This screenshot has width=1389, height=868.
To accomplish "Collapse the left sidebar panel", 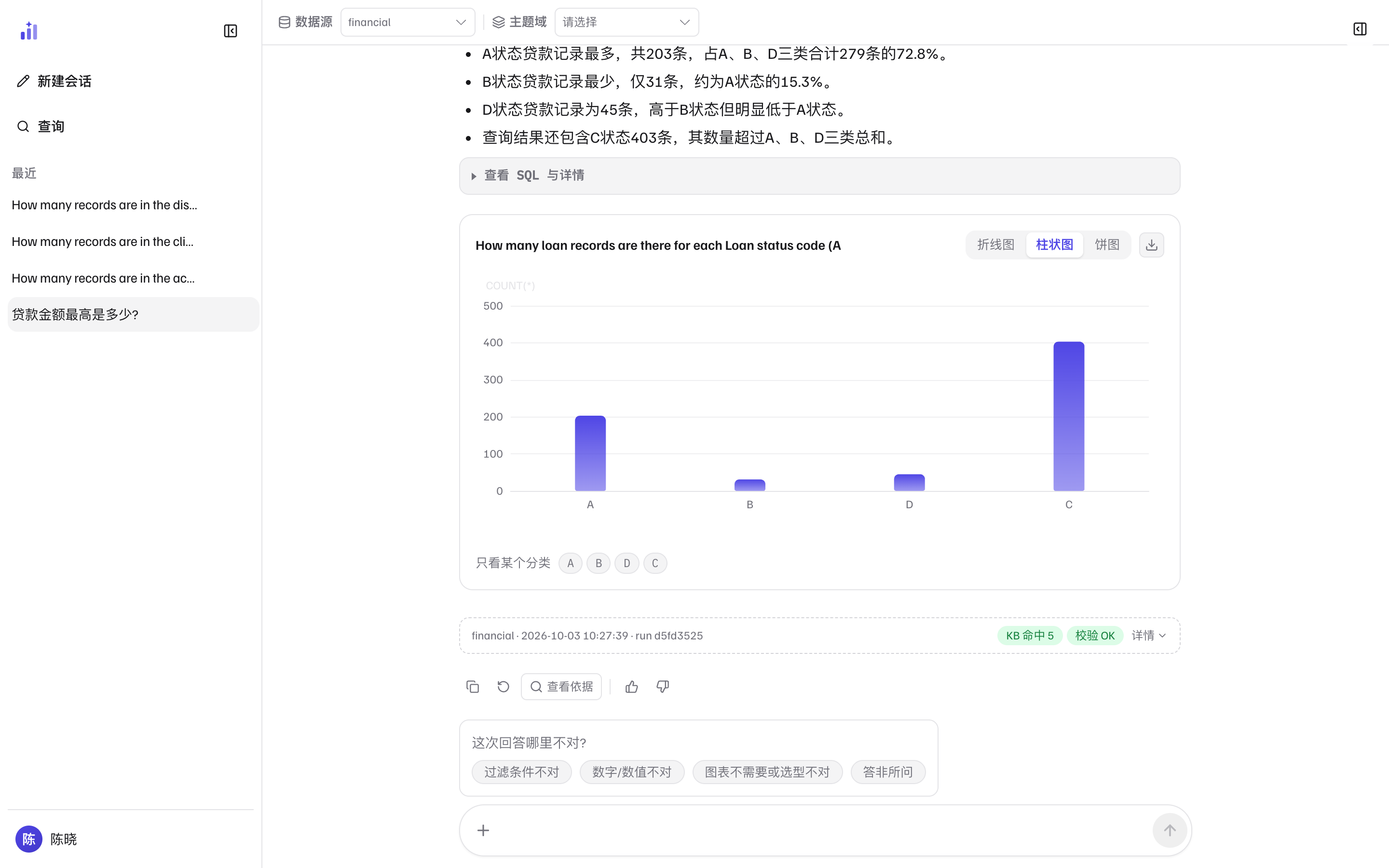I will tap(230, 31).
